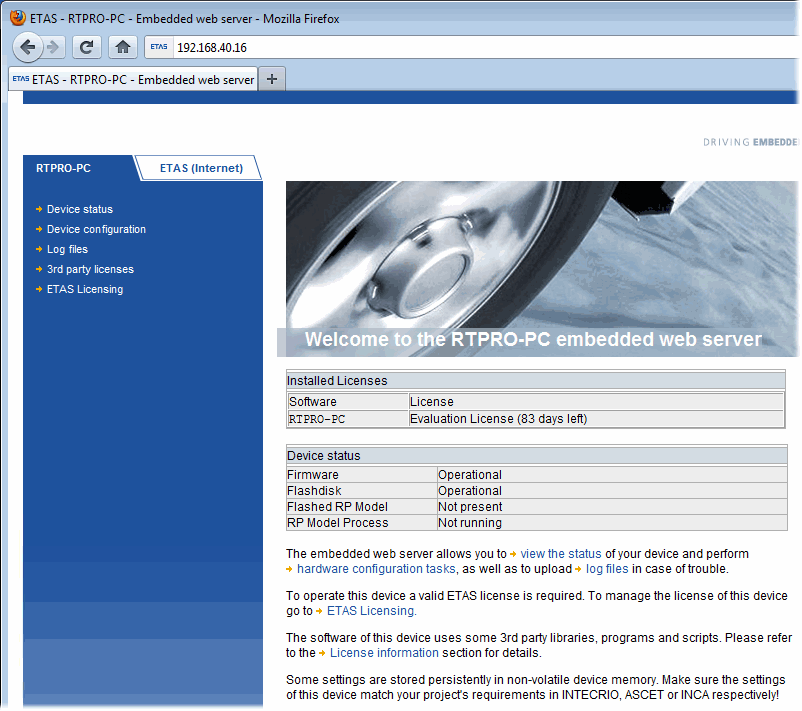Open ETAS Licensing in the sidebar
Image resolution: width=802 pixels, height=711 pixels.
(x=85, y=289)
